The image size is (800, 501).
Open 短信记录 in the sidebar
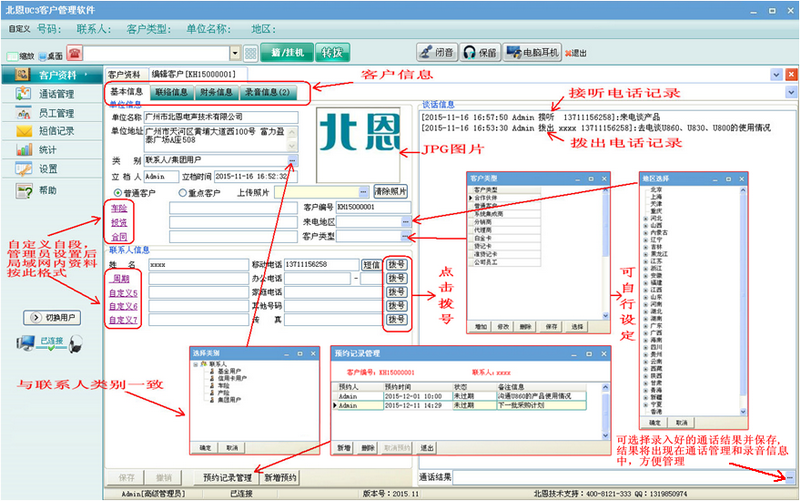click(x=51, y=131)
